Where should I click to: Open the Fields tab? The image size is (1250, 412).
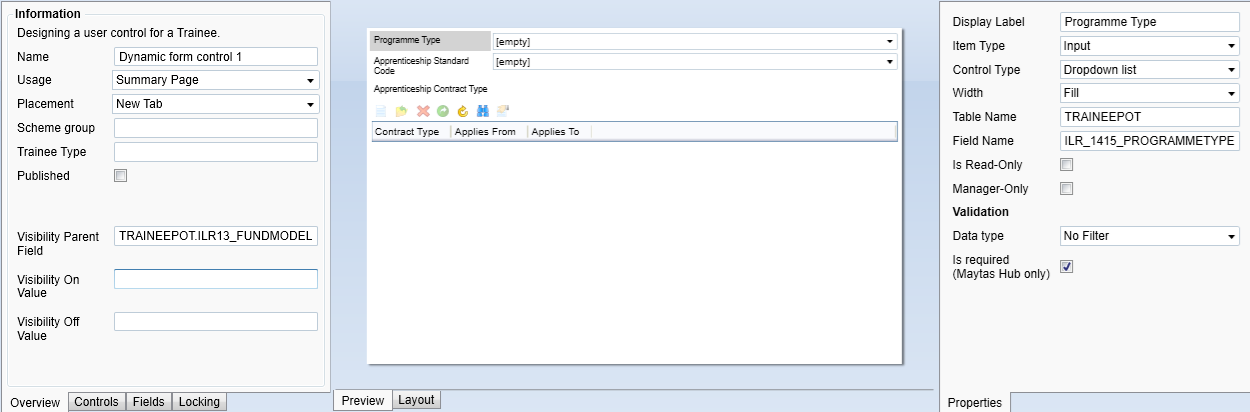pyautogui.click(x=149, y=402)
